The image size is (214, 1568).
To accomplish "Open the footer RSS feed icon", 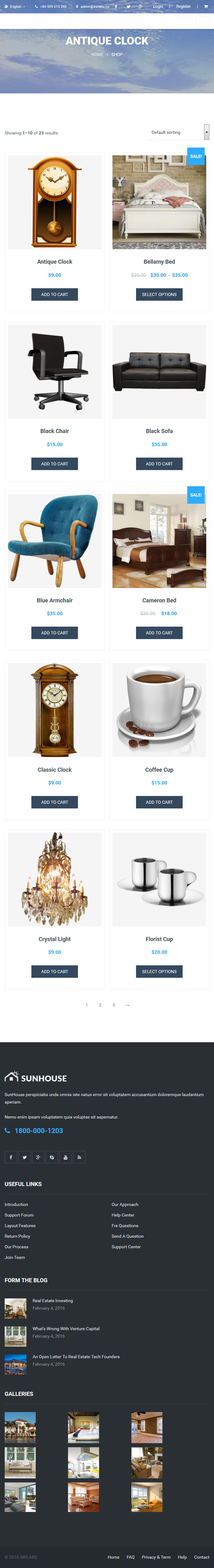I will point(79,1157).
